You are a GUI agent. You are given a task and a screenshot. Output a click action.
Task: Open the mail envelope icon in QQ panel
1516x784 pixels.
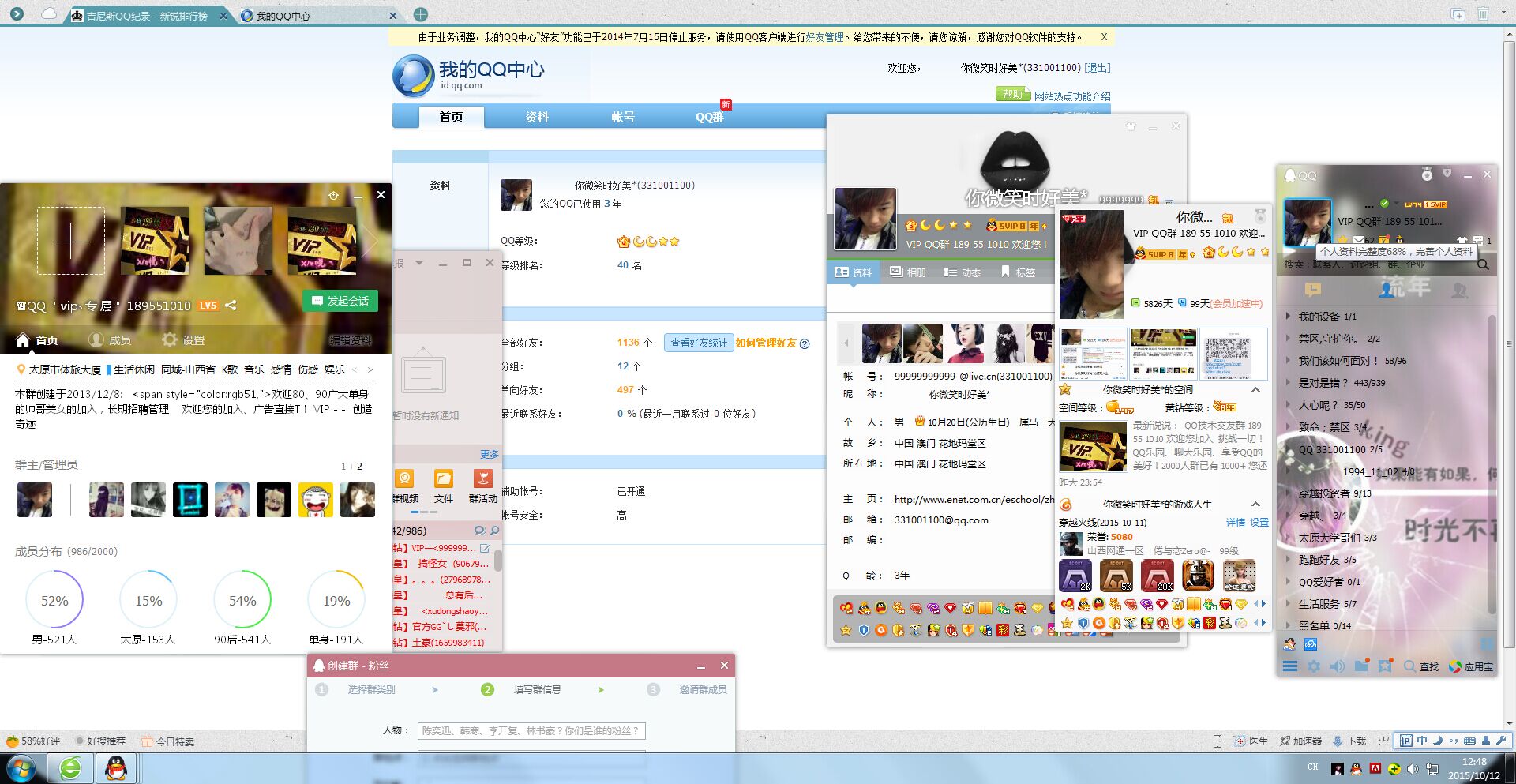click(1359, 240)
